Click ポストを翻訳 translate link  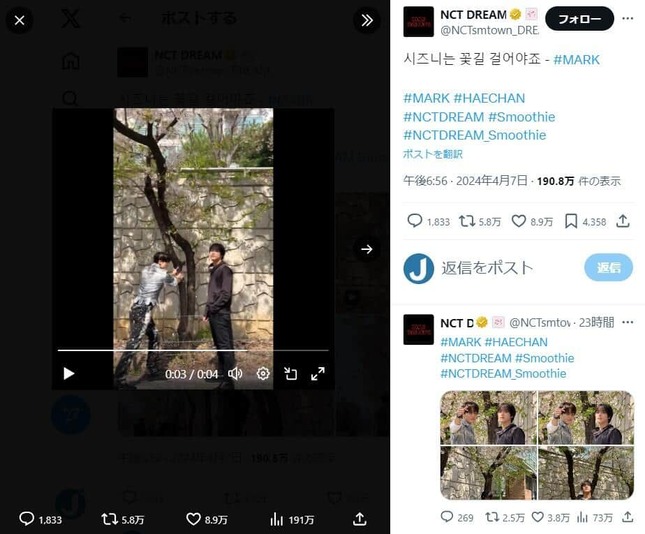[433, 154]
